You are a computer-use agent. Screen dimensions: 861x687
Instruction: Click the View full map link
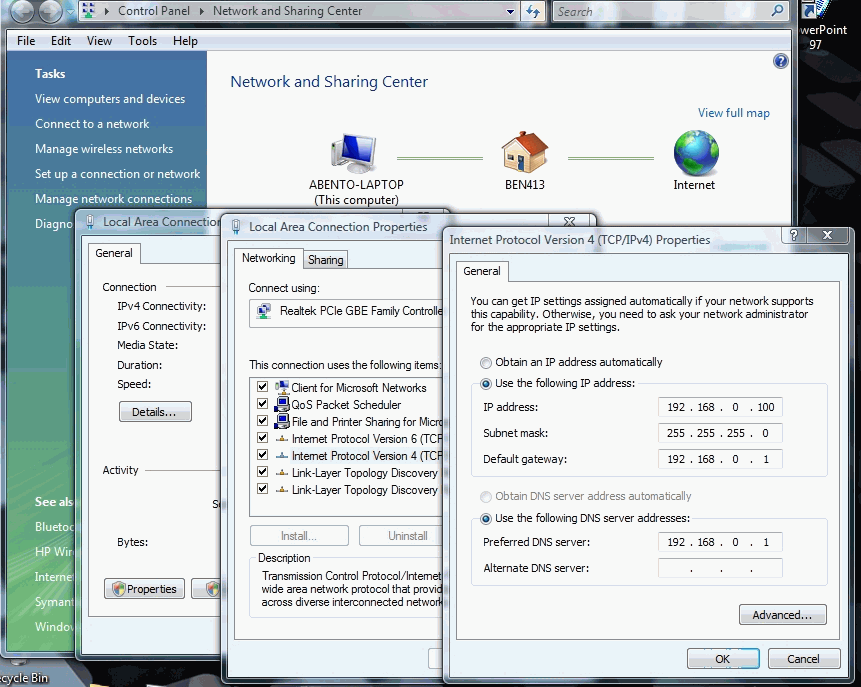734,113
